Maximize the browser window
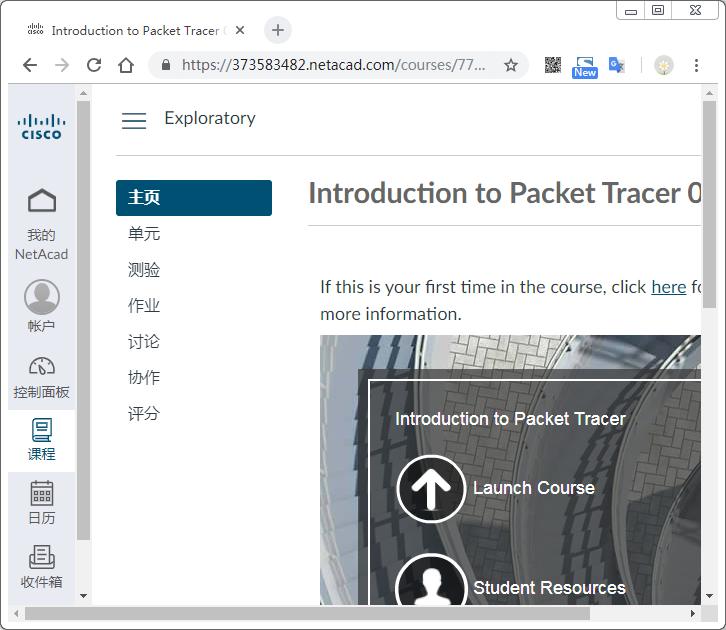 [657, 11]
